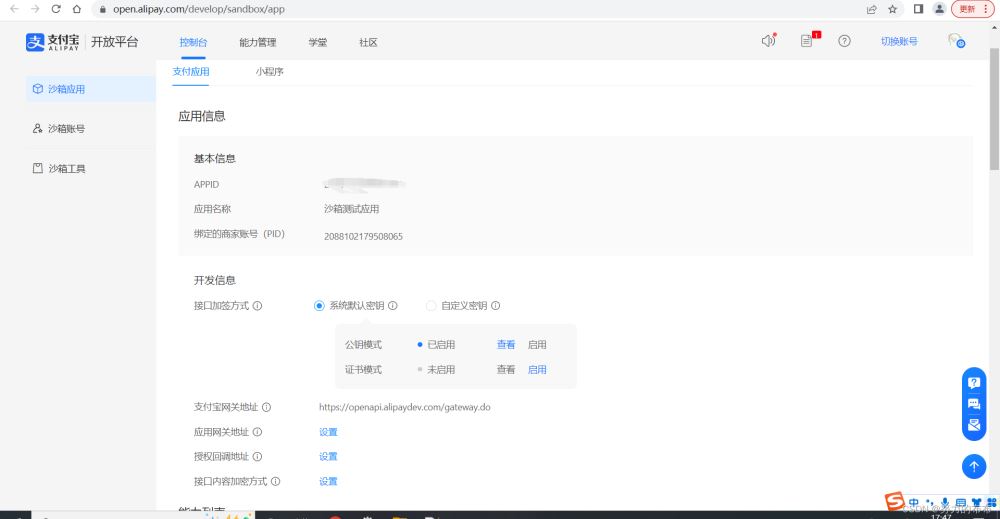Click the info icon beside 支付宝网关地址

(x=266, y=408)
